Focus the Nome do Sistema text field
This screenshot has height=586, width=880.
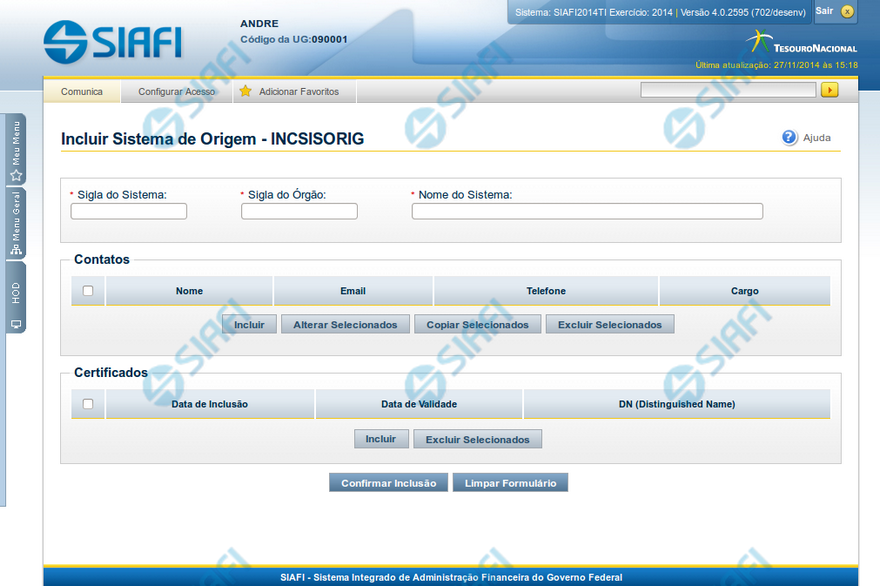pyautogui.click(x=587, y=212)
